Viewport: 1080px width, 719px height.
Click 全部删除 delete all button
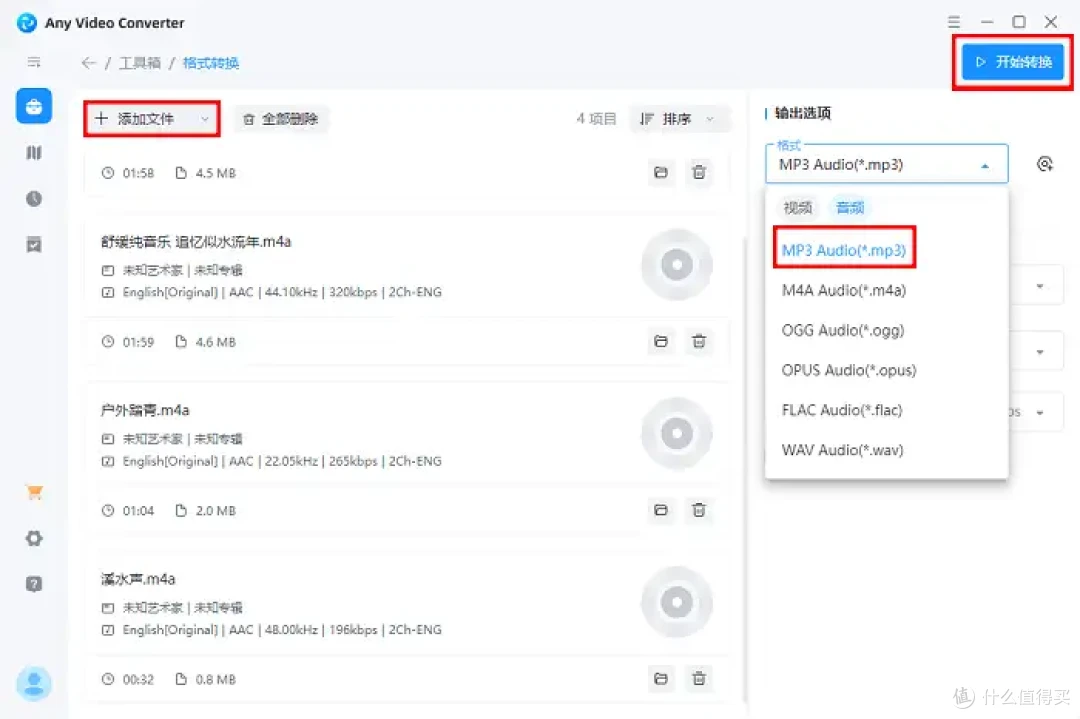click(280, 119)
